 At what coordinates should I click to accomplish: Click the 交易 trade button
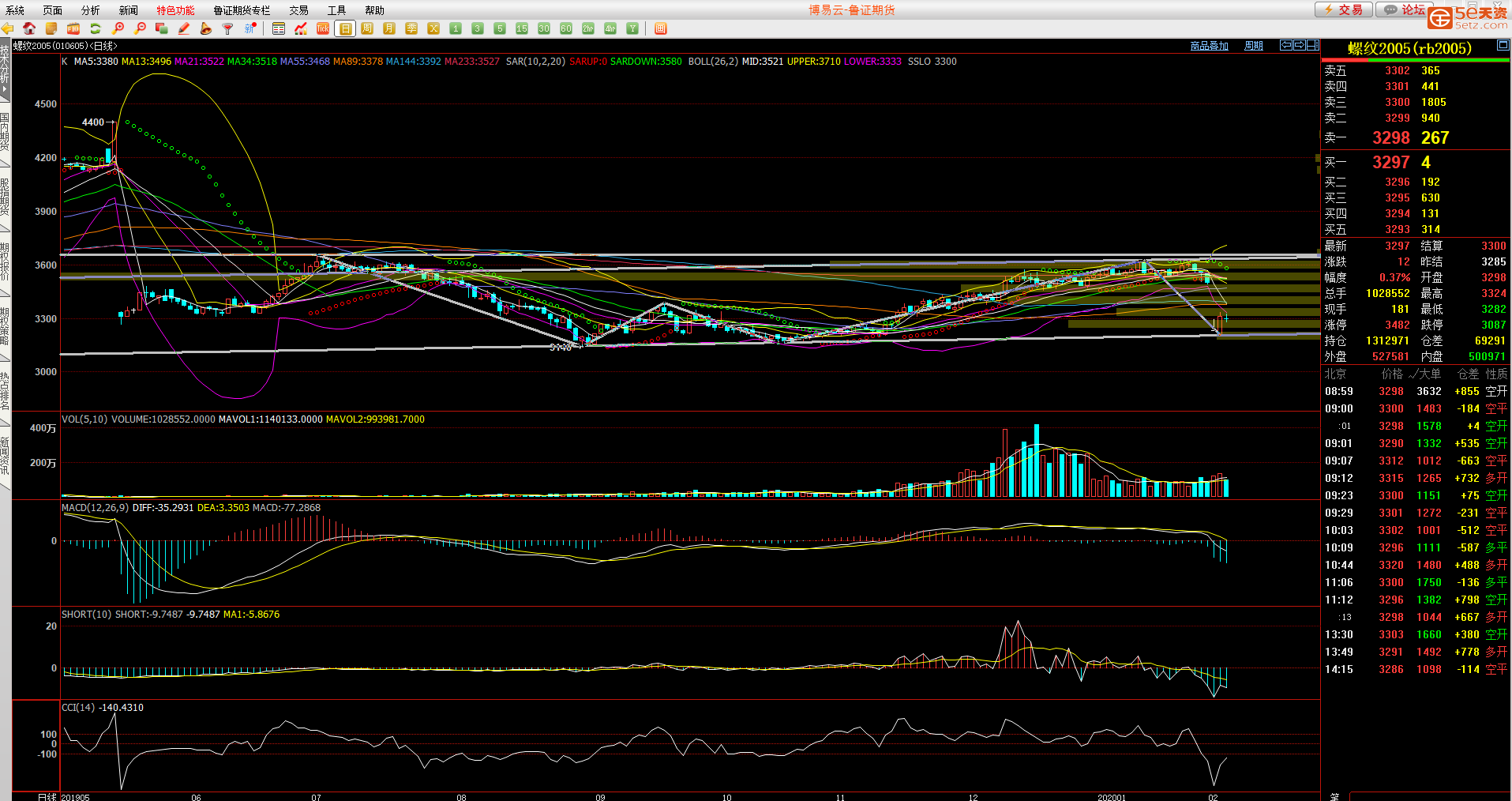coord(1344,9)
